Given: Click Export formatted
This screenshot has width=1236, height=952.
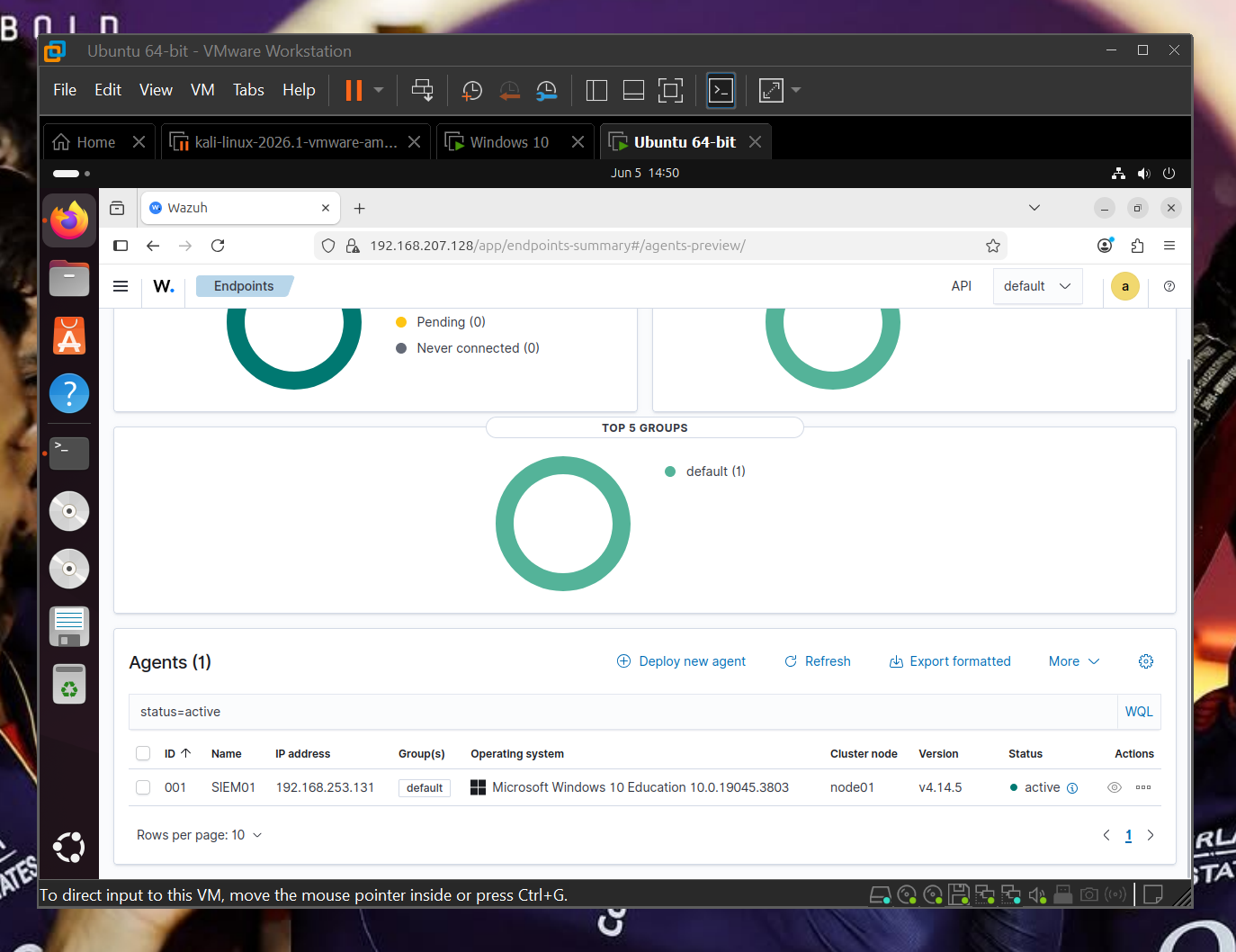Looking at the screenshot, I should click(x=950, y=661).
